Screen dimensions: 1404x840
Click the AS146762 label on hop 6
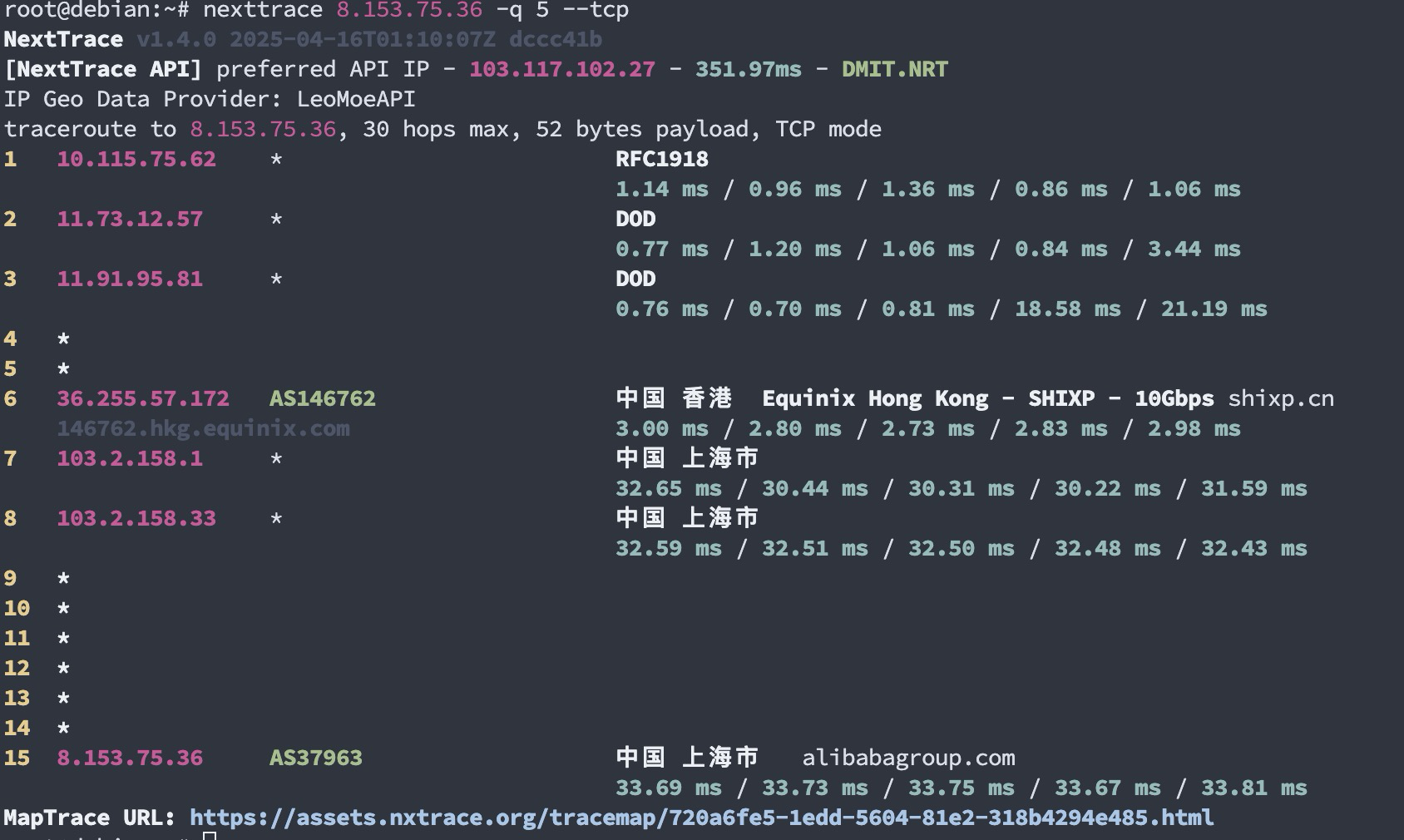pyautogui.click(x=323, y=398)
